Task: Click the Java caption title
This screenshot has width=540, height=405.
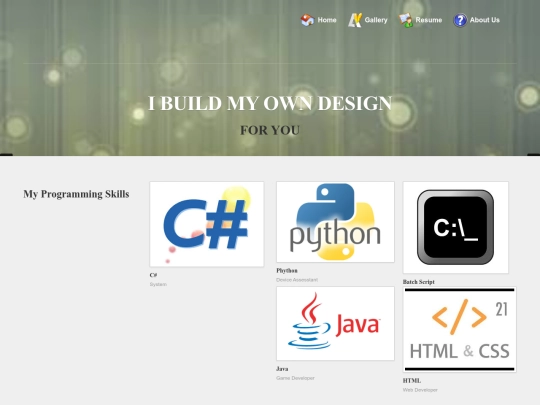Action: (x=282, y=368)
